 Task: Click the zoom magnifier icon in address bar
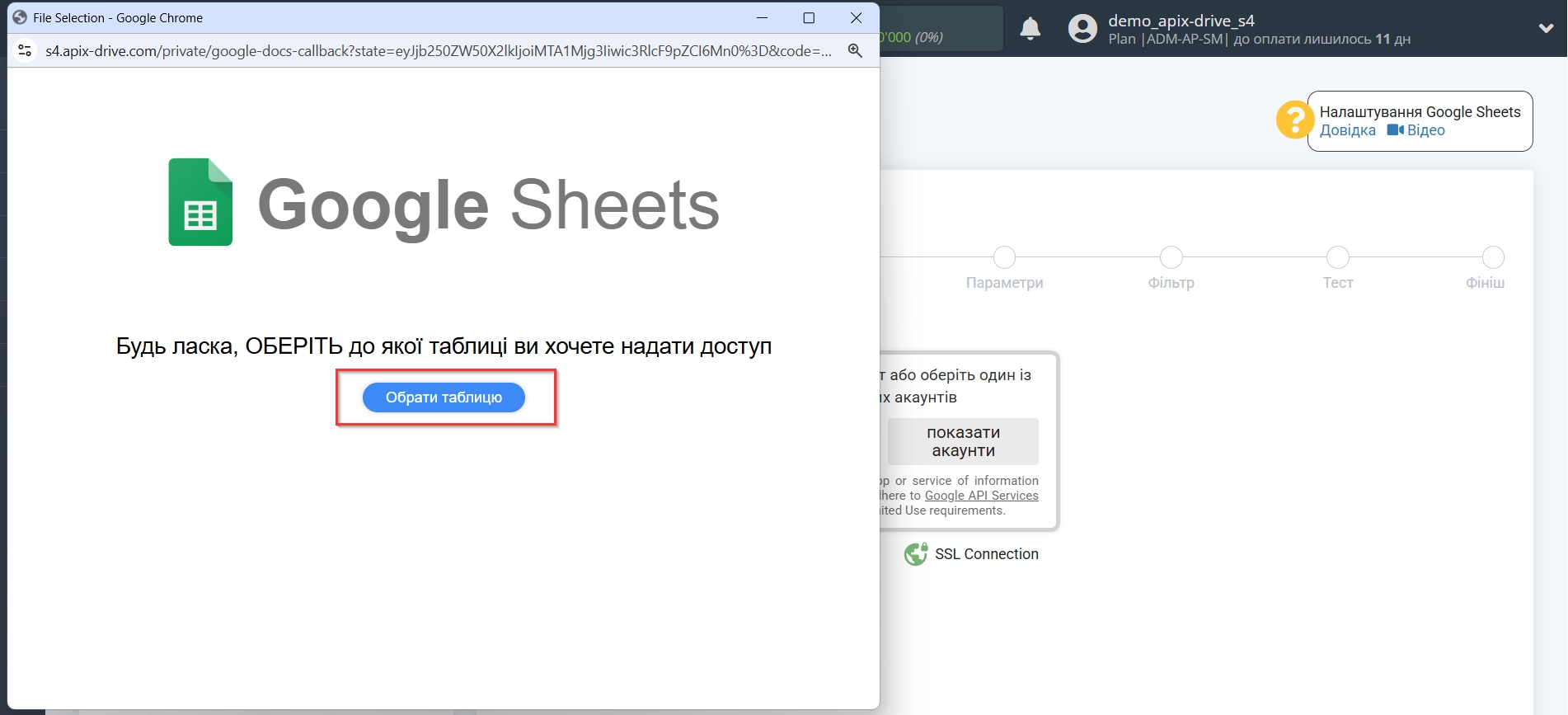855,50
